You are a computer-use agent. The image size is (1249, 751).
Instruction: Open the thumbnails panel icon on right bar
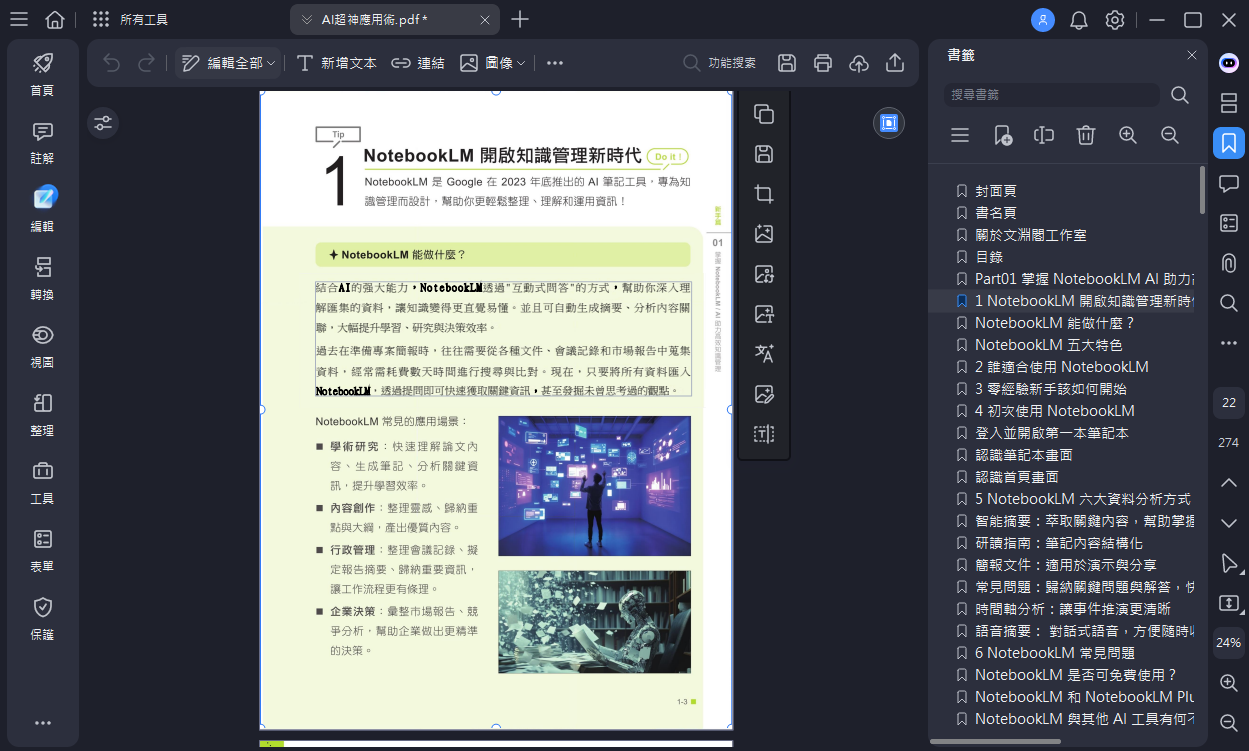1229,103
